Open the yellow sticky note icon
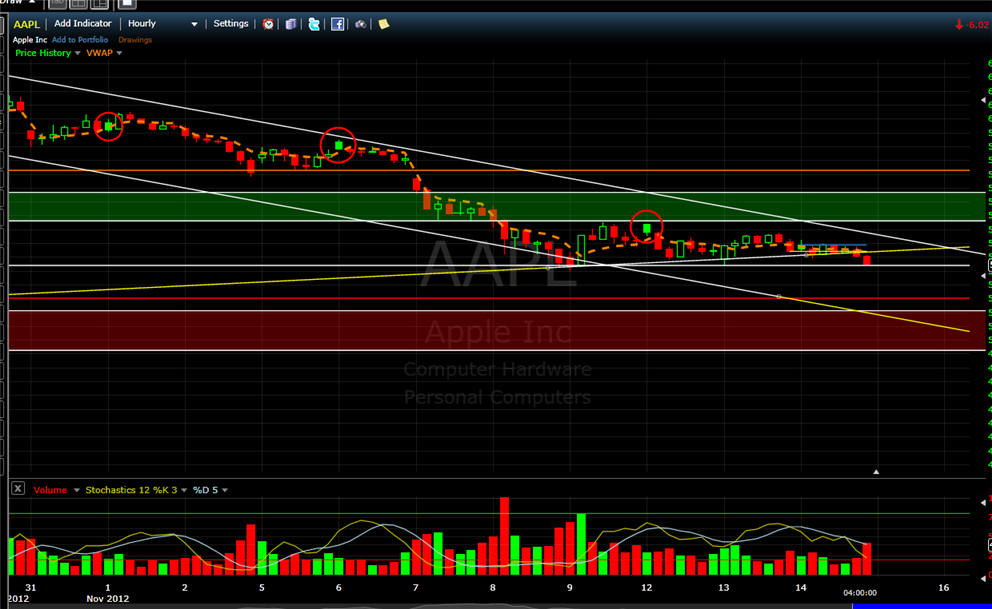This screenshot has height=609, width=992. point(383,24)
